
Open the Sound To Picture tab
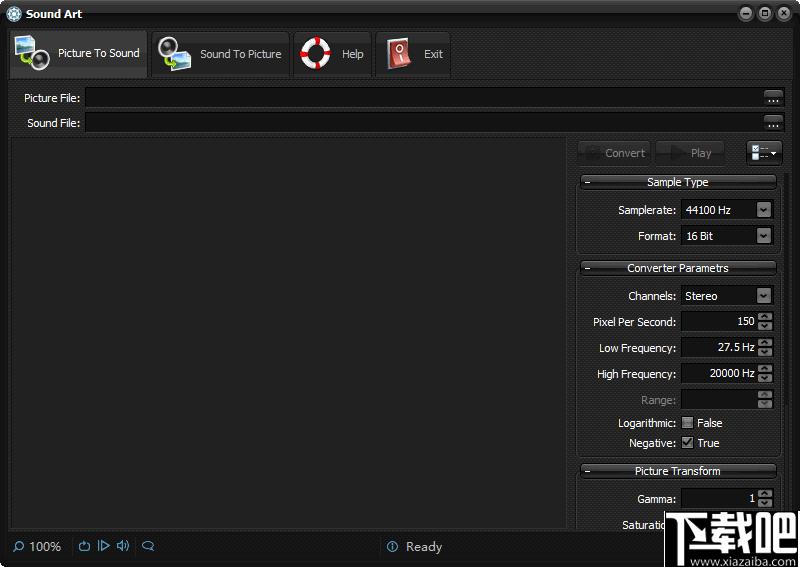click(220, 54)
